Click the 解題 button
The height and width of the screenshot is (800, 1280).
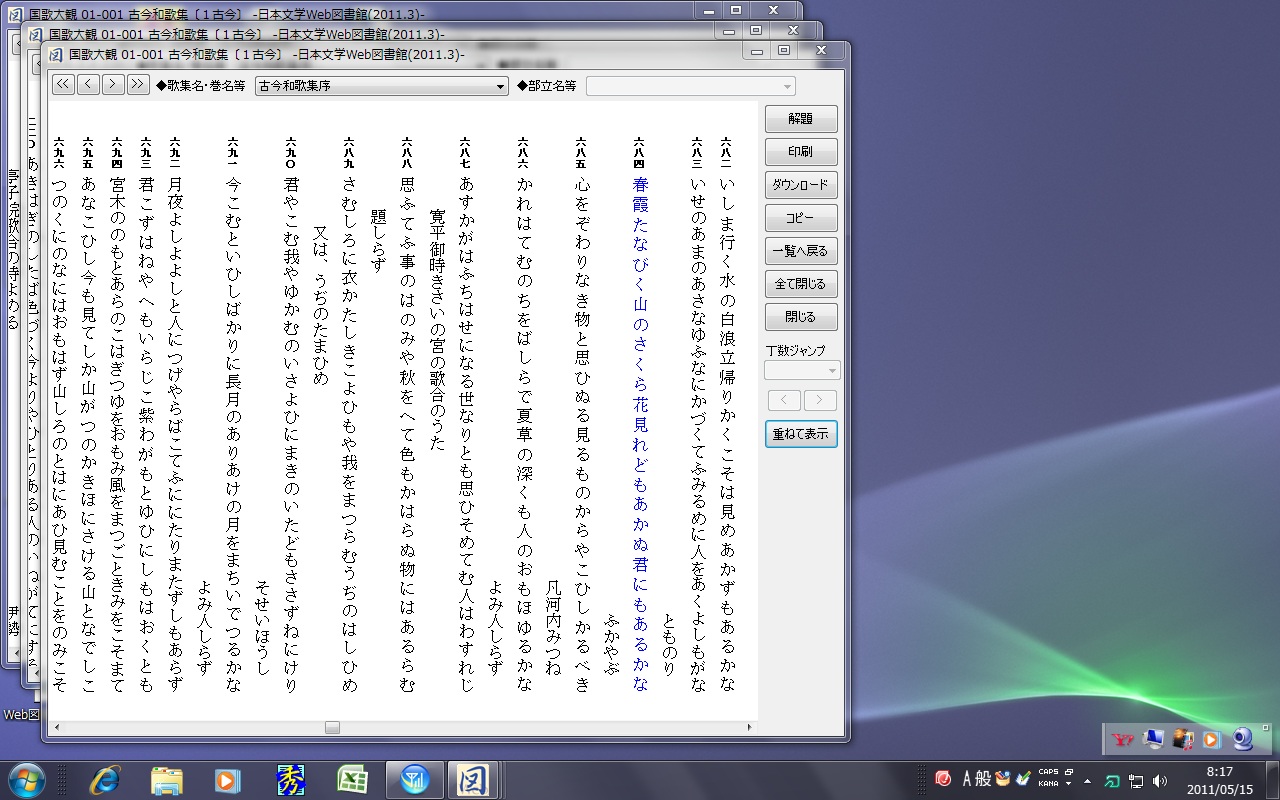801,118
